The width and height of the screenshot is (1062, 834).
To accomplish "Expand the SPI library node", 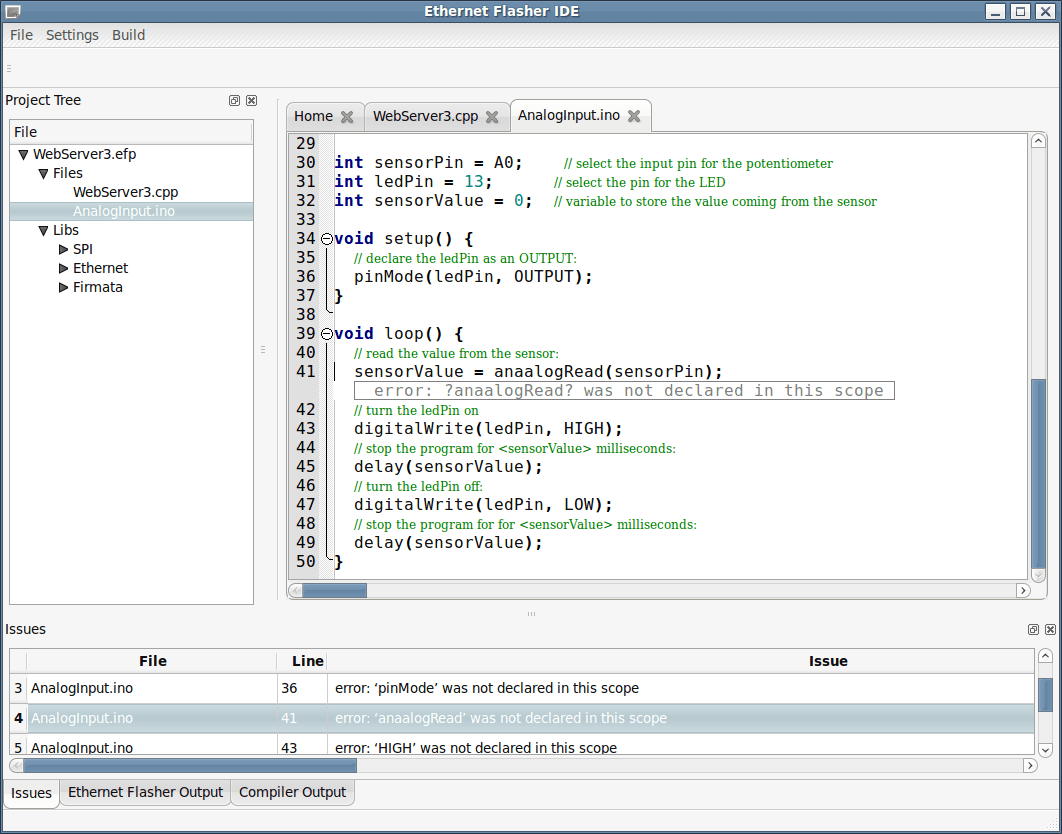I will [x=63, y=249].
